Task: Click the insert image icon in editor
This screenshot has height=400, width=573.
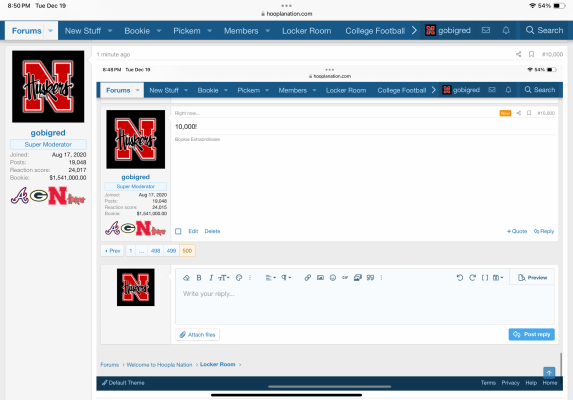Action: coord(320,278)
